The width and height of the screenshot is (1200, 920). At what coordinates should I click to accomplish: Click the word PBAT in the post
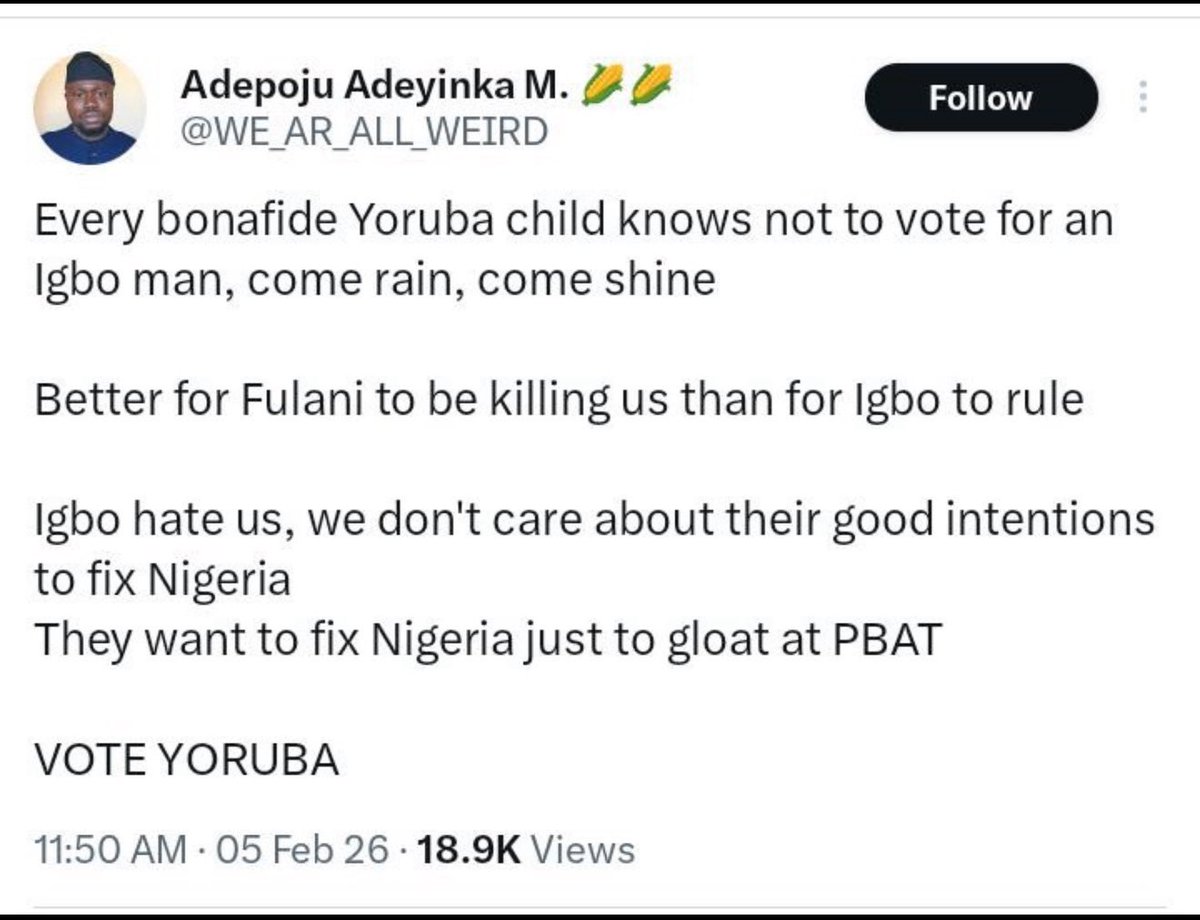coord(887,640)
